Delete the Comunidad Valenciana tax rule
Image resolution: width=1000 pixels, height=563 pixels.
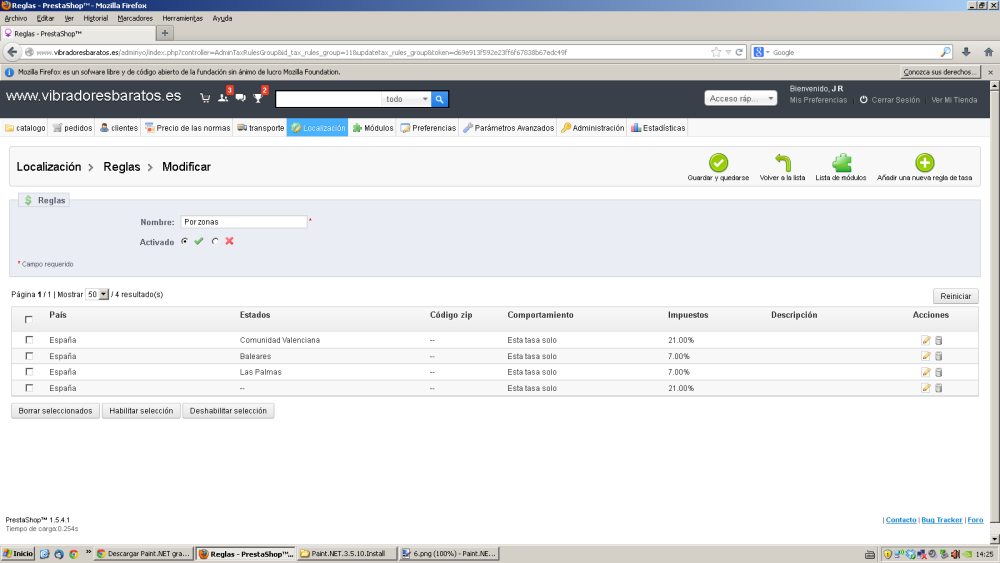click(x=939, y=340)
